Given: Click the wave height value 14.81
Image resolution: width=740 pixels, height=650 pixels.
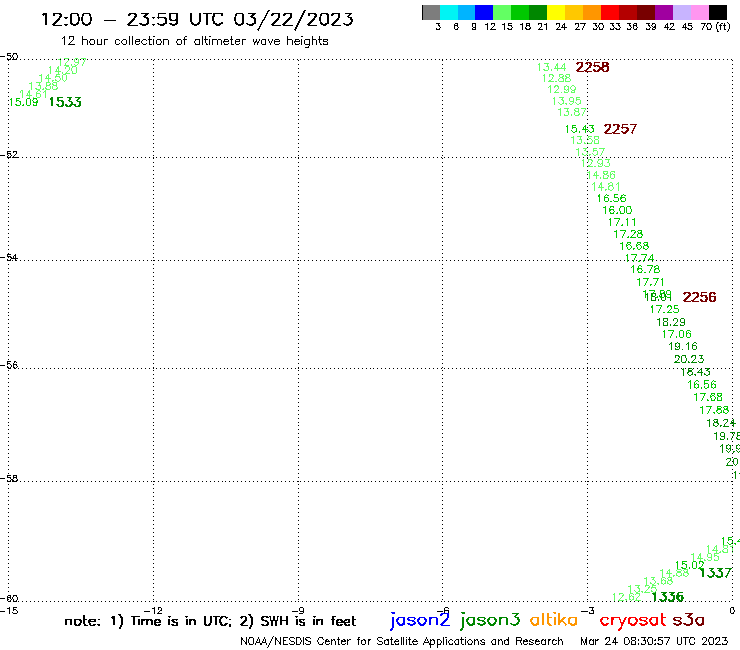Looking at the screenshot, I should coord(606,187).
